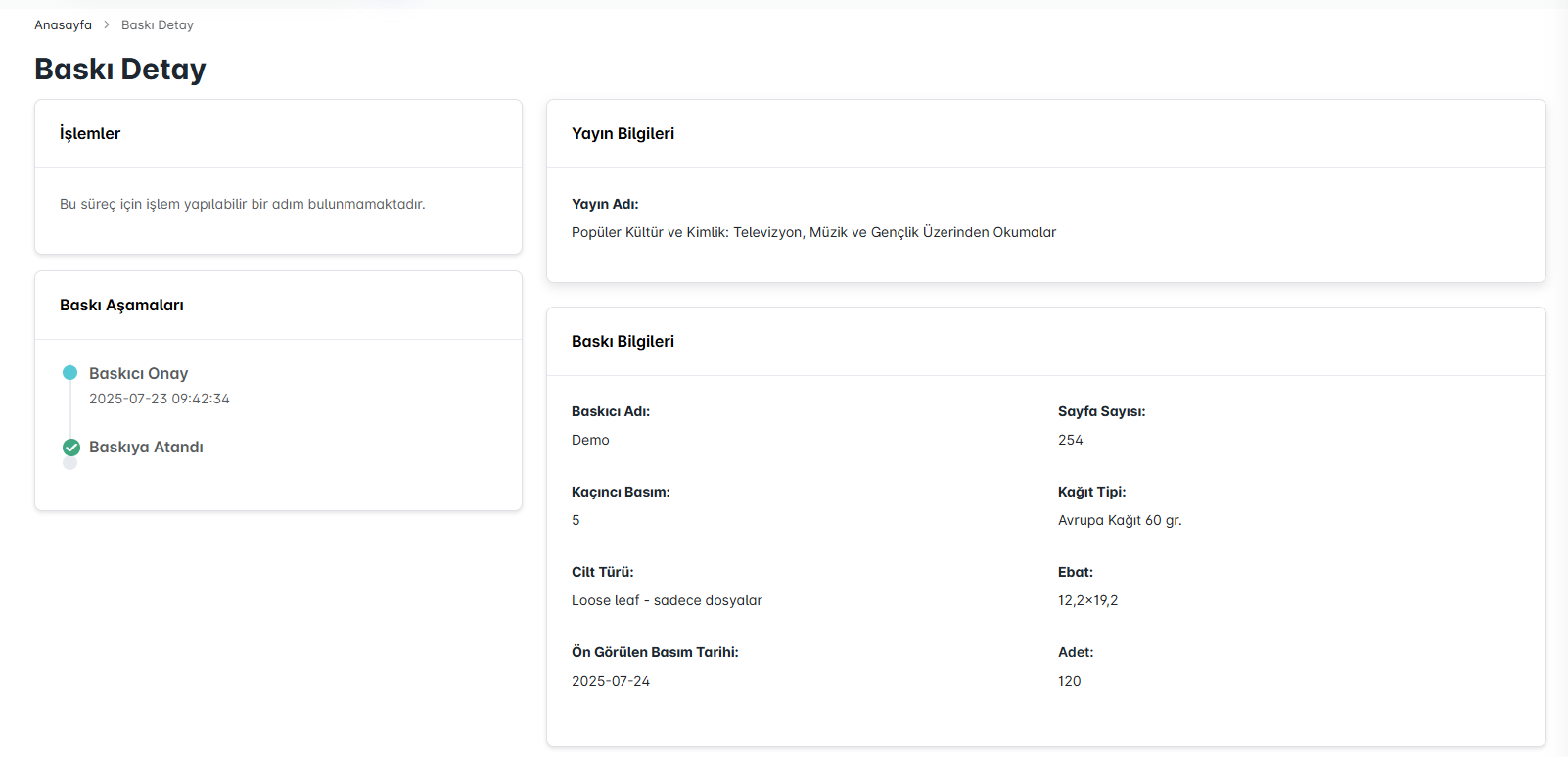Open the Anasayfa breadcrumb link
Viewport: 1568px width, 757px height.
pos(63,25)
